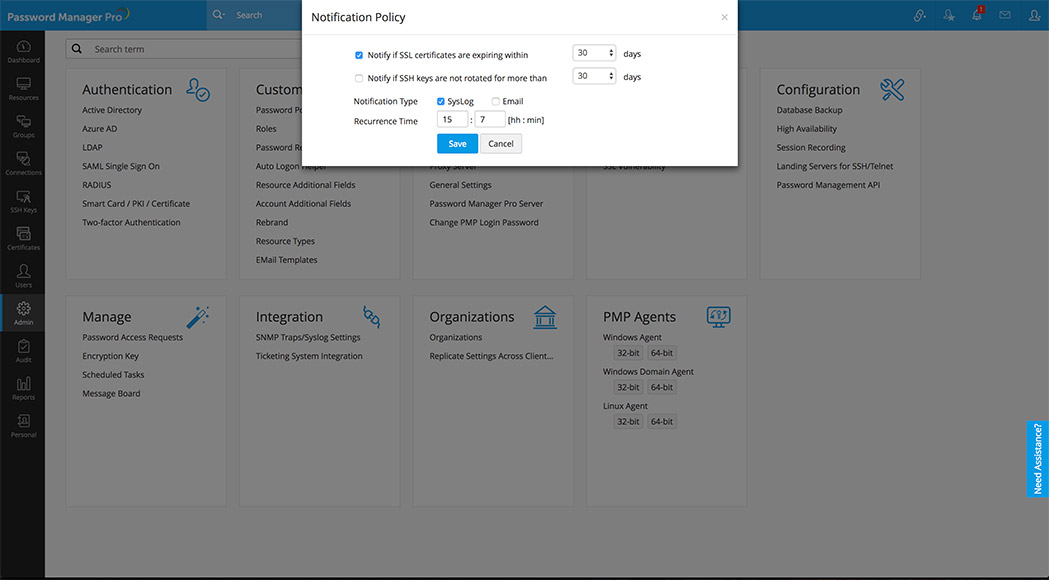Open SNMP Traps/Syslog Settings
Screen dimensions: 1049x580
(x=308, y=338)
